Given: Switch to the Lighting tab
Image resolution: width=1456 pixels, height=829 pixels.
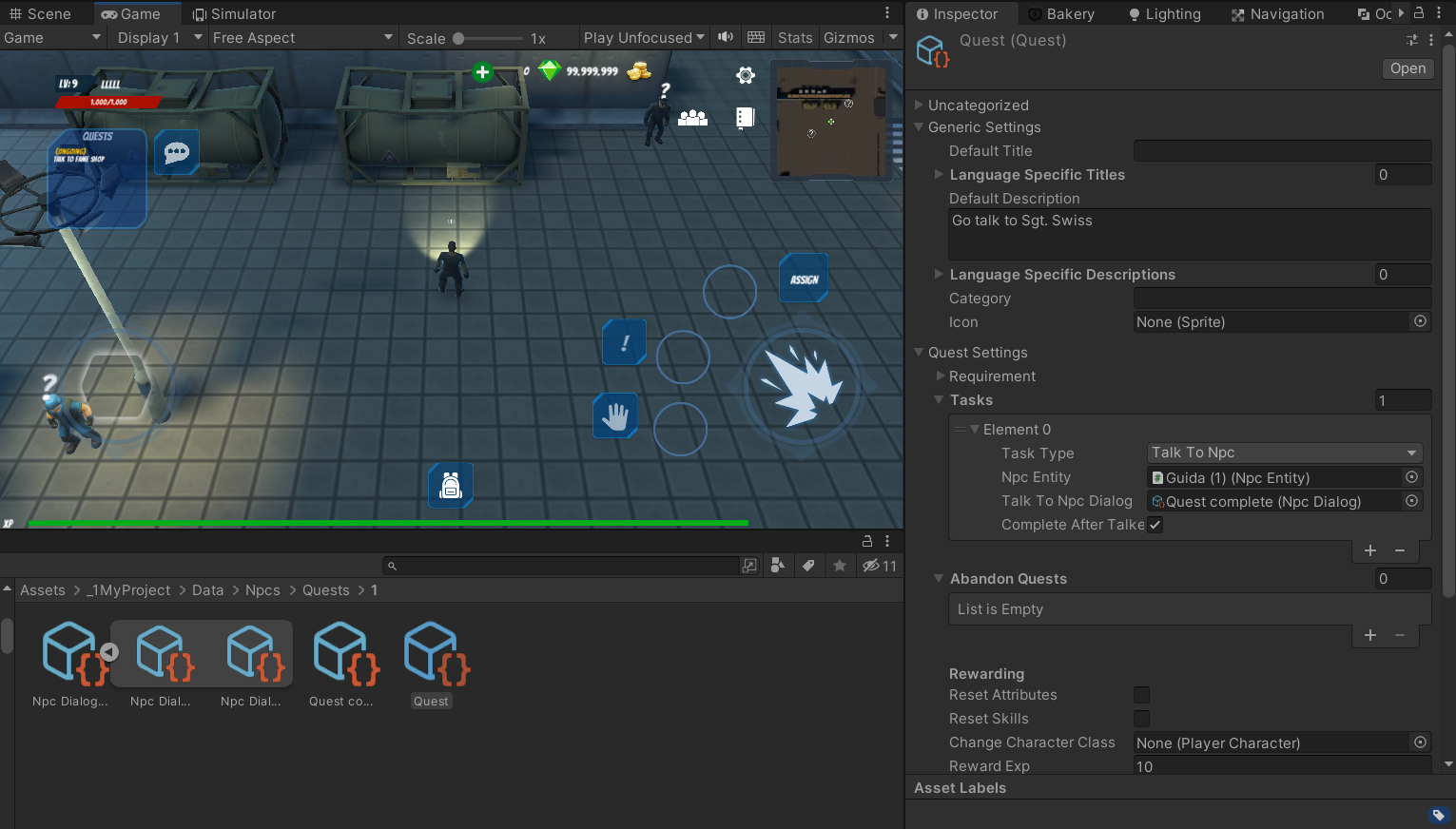Looking at the screenshot, I should pyautogui.click(x=1164, y=13).
